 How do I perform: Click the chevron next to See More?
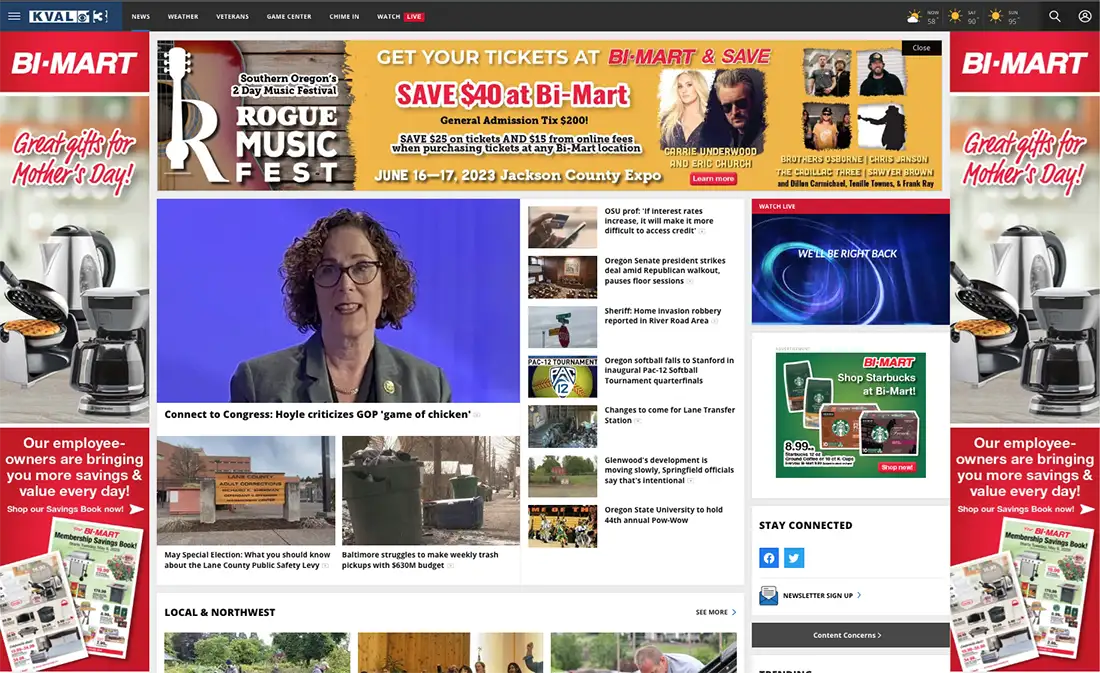[734, 613]
